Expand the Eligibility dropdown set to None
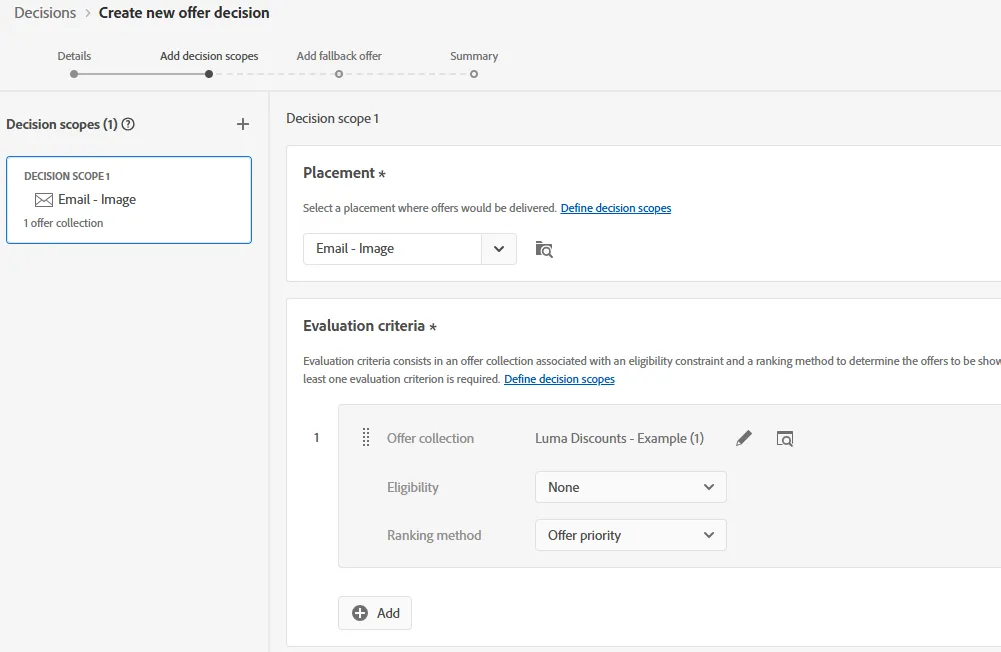 (631, 487)
